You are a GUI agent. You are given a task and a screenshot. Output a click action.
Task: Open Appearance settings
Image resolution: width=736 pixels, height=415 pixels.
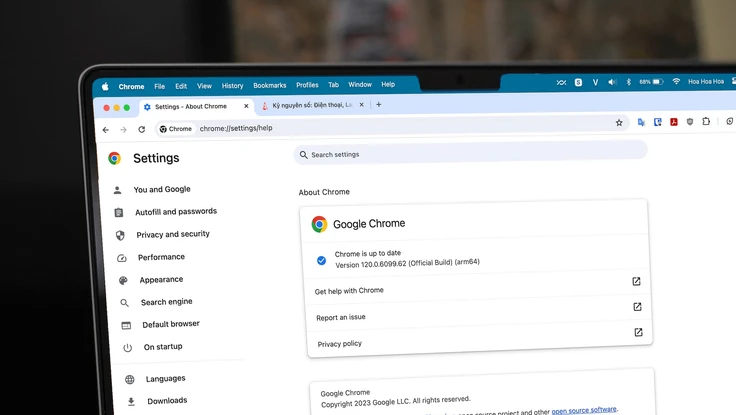[x=161, y=279]
